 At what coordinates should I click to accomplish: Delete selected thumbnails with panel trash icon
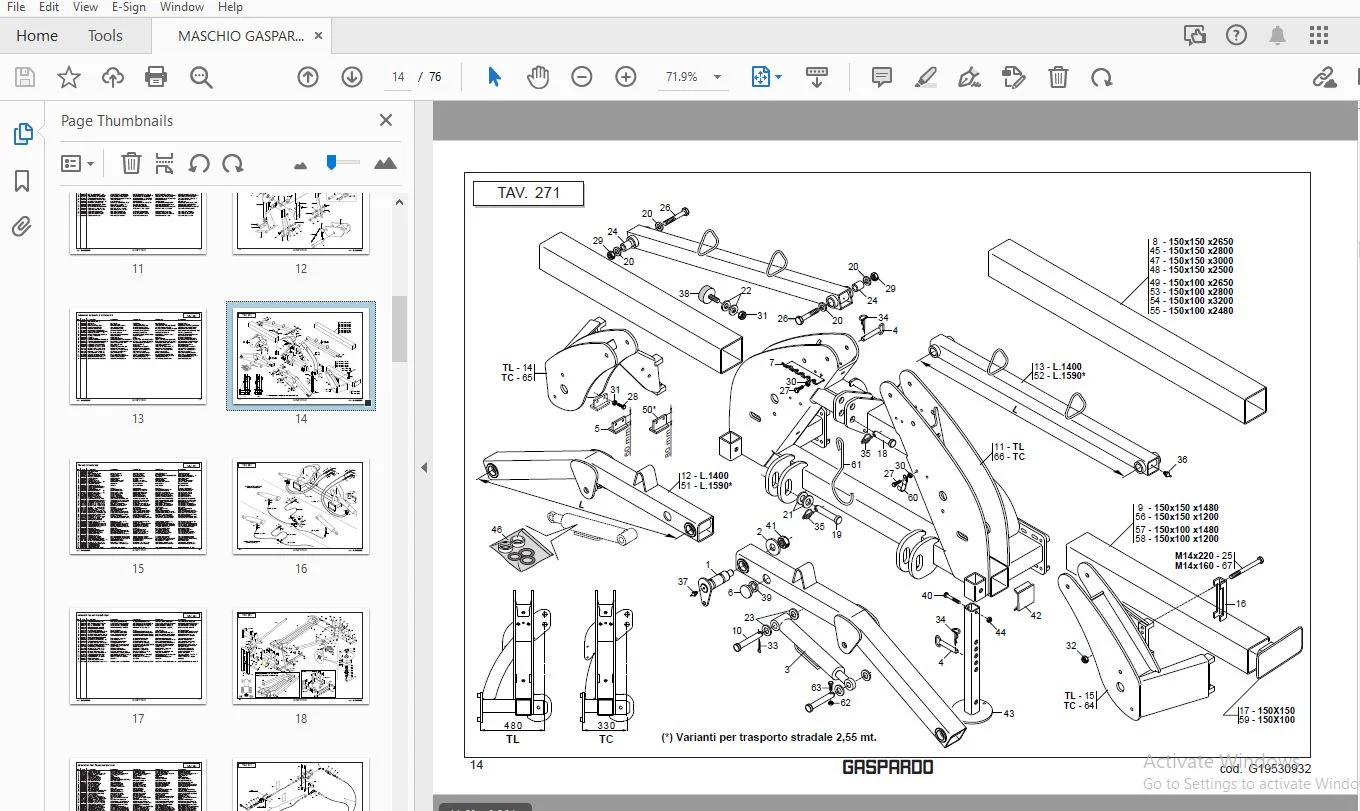pyautogui.click(x=131, y=163)
